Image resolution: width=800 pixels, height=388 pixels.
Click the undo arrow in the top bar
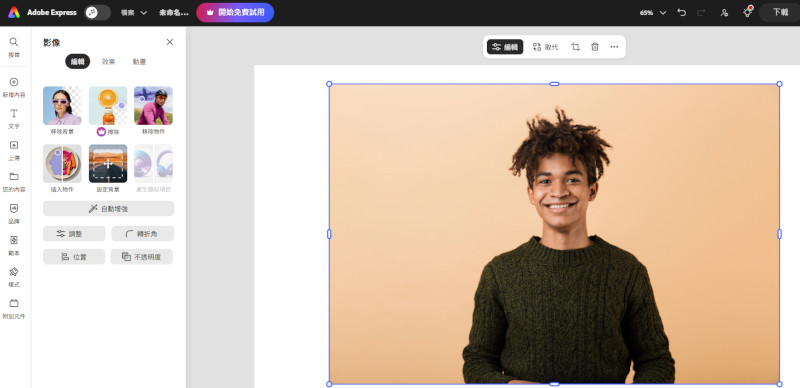(682, 12)
